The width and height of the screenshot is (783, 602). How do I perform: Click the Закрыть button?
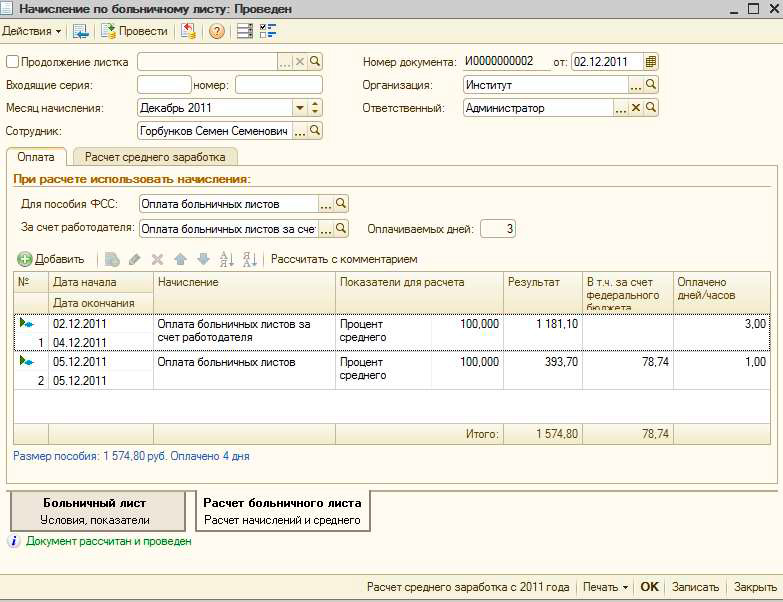[x=755, y=587]
